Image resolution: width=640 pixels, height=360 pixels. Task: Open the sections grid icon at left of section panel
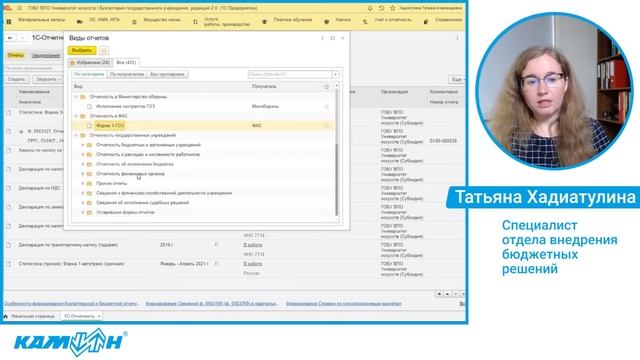click(x=9, y=21)
